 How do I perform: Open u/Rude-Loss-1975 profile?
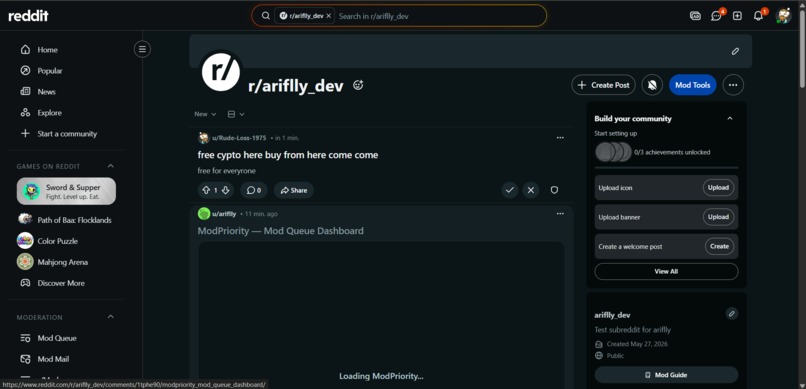click(239, 138)
